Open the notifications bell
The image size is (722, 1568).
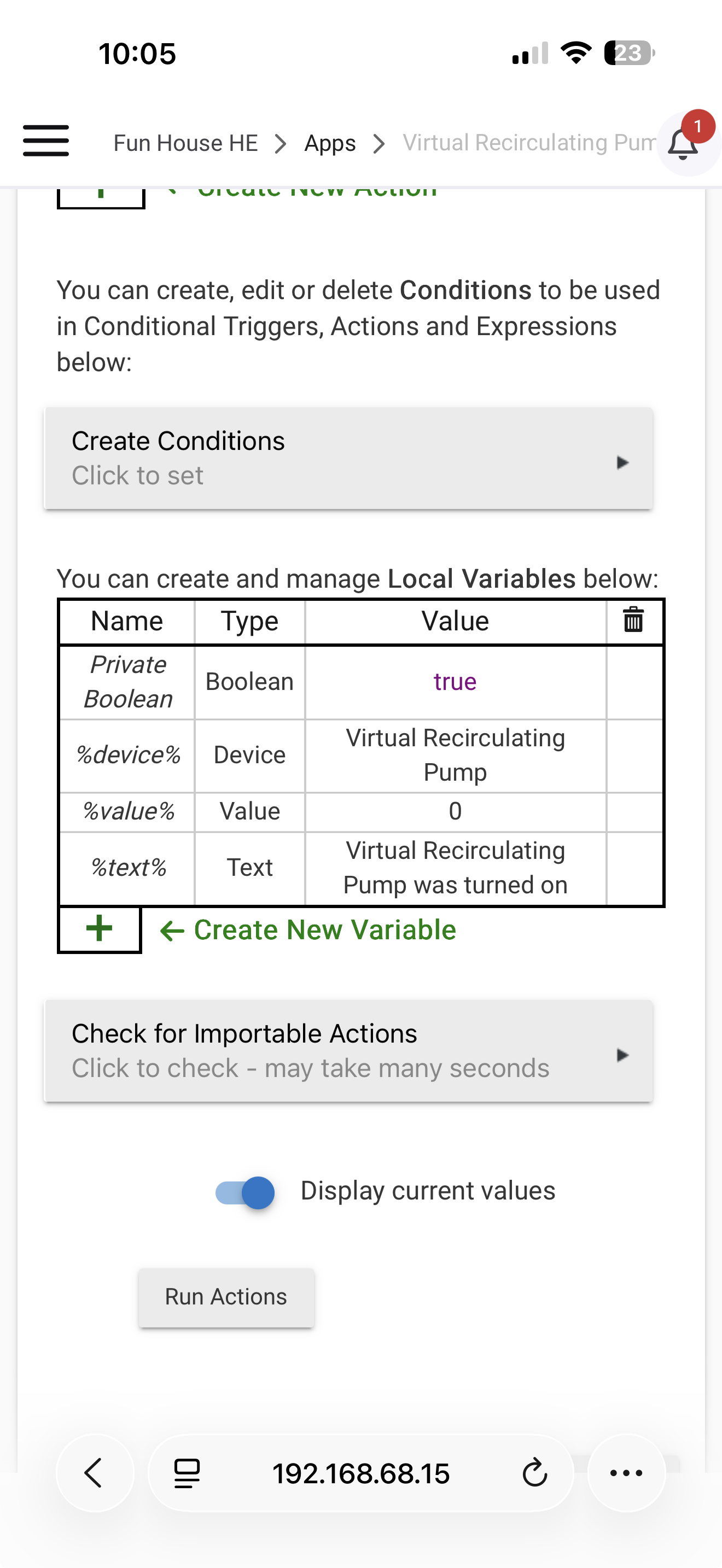(x=683, y=144)
